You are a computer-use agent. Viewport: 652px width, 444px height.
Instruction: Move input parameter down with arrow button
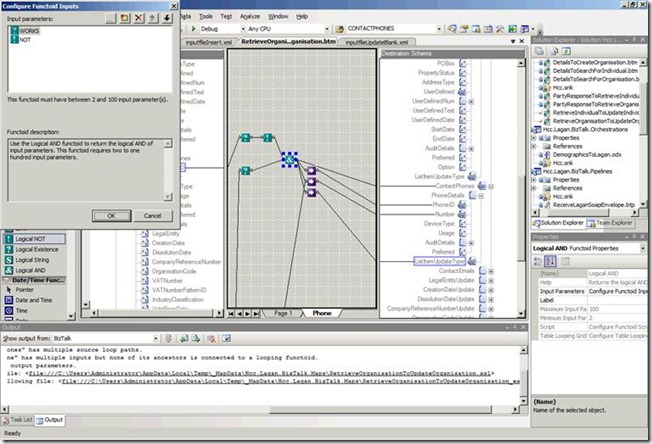(167, 18)
